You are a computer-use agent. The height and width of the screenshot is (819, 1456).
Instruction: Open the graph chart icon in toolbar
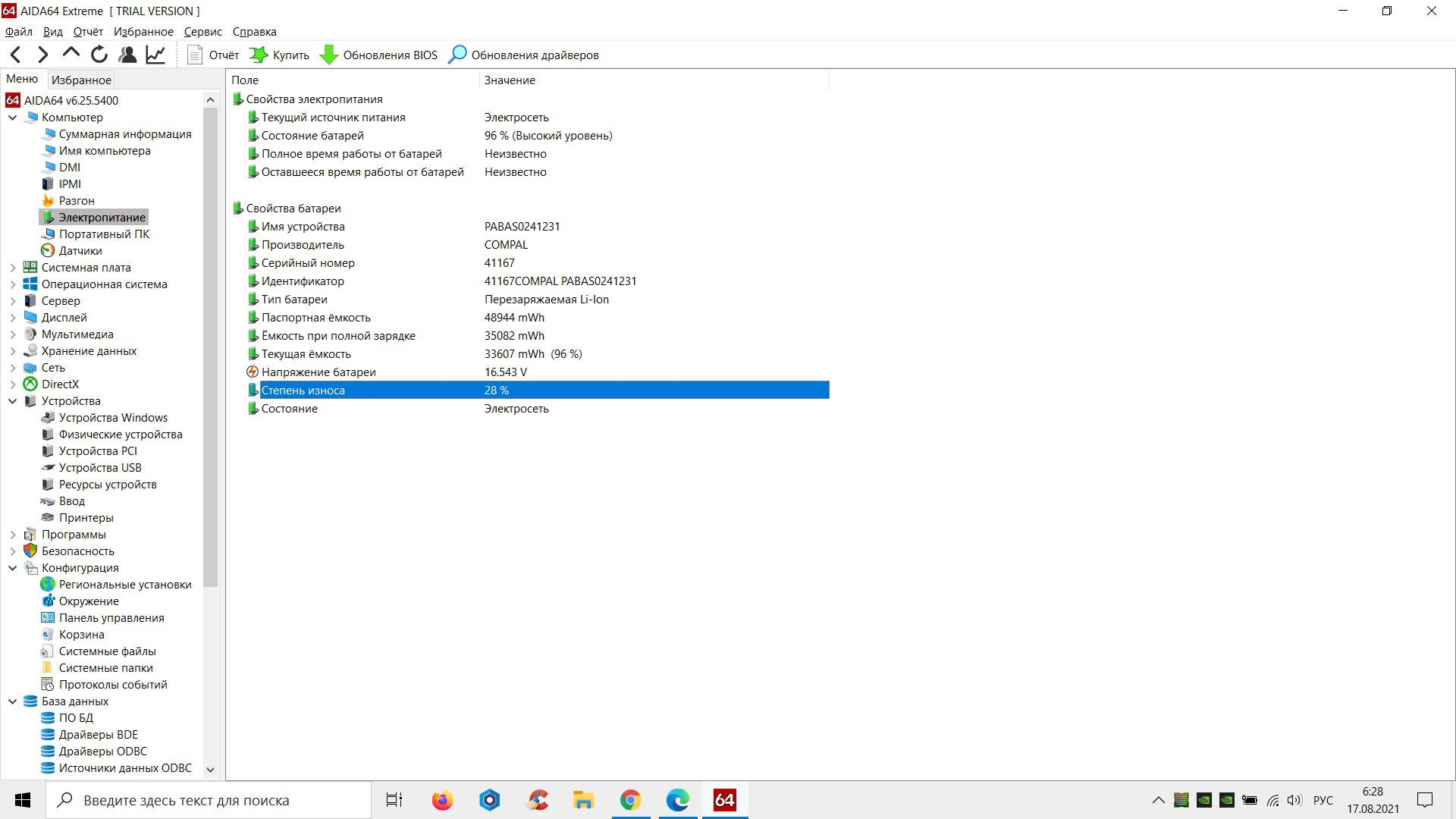[155, 55]
